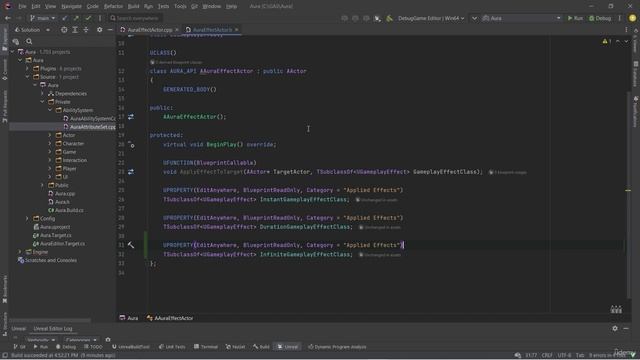This screenshot has width=640, height=360.
Task: Go to next highlighted problem arrow
Action: pyautogui.click(x=626, y=41)
